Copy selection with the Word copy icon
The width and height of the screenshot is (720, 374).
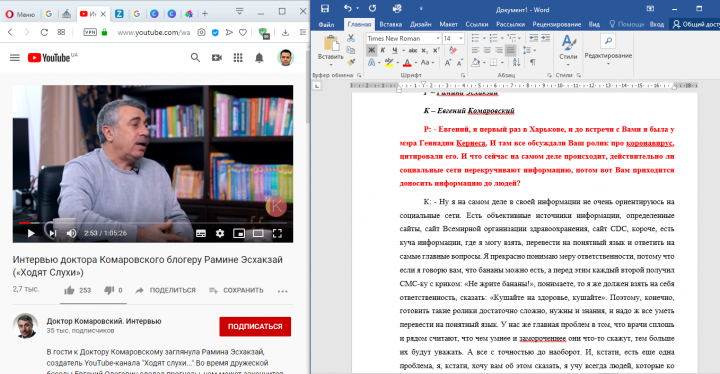click(351, 50)
